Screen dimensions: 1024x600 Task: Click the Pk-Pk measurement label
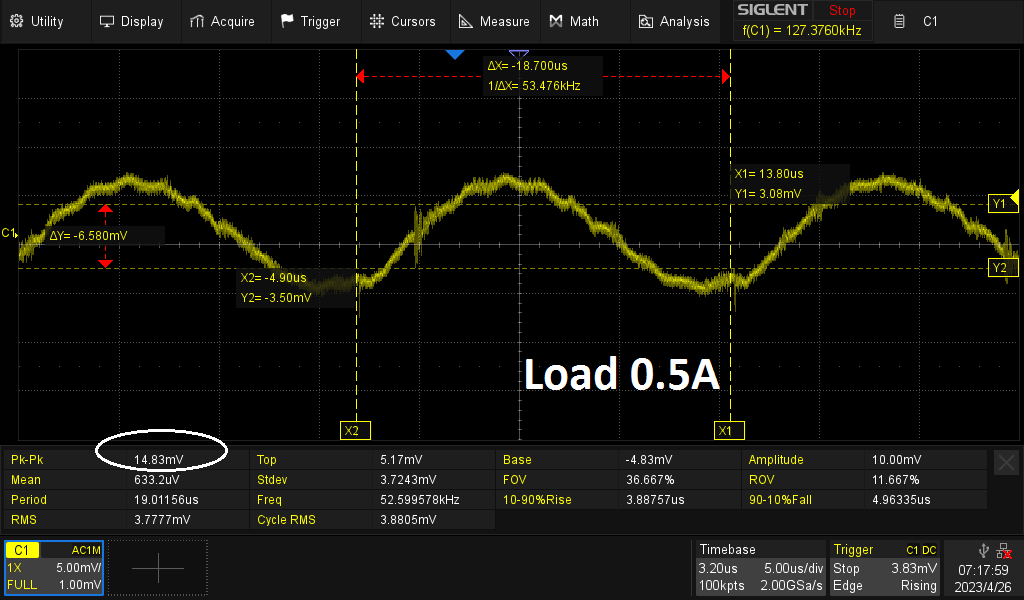(x=27, y=460)
